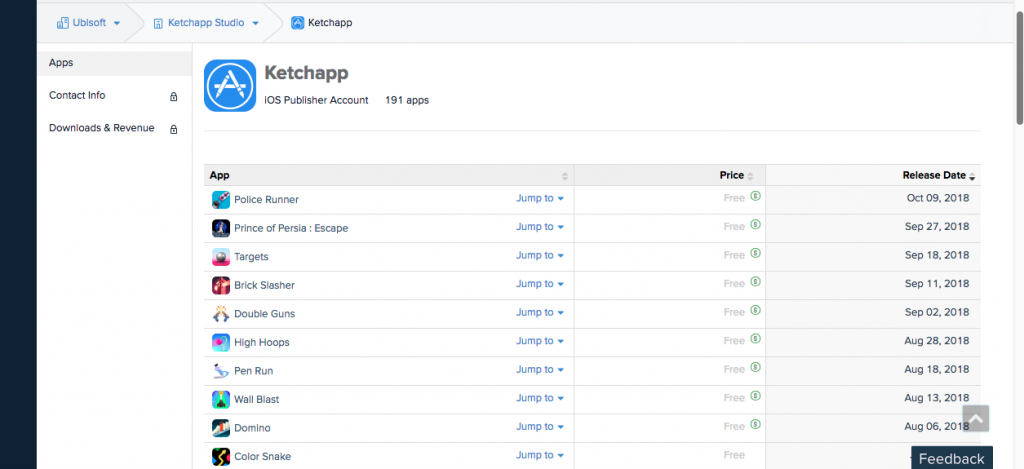This screenshot has height=469, width=1024.
Task: Click the Police Runner app icon
Action: click(221, 200)
